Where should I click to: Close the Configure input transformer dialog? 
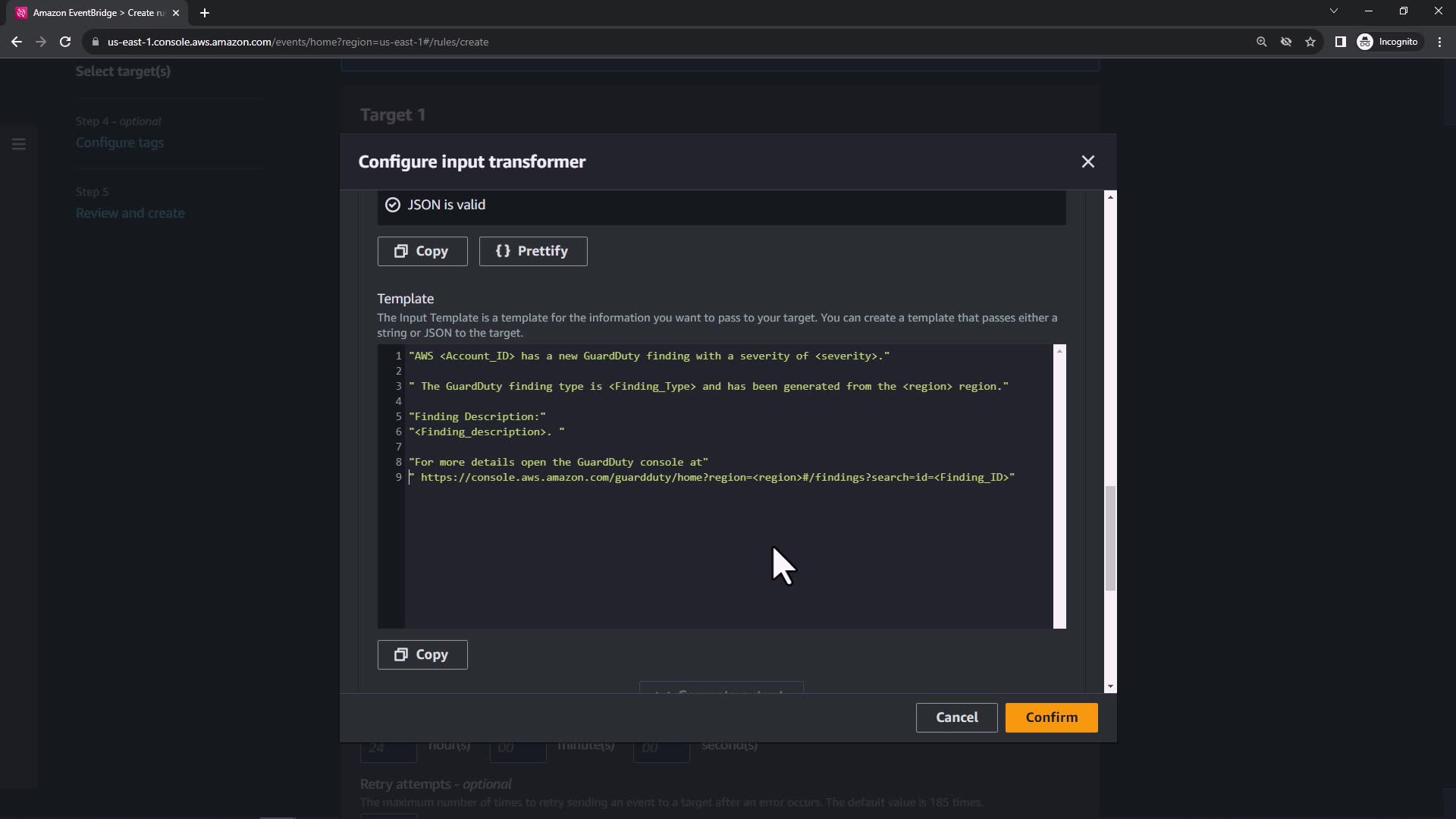click(x=1087, y=162)
